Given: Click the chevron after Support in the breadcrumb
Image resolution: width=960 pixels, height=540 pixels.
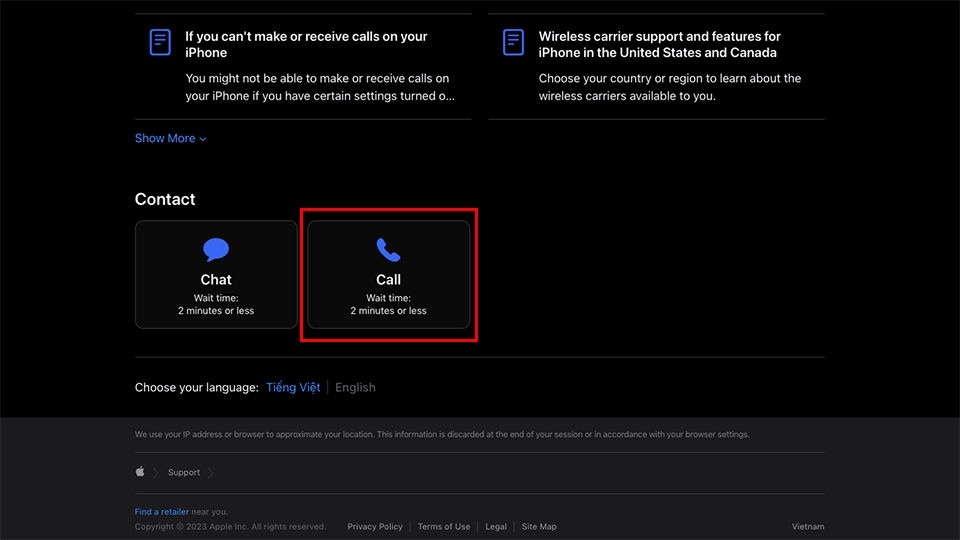Looking at the screenshot, I should [211, 472].
